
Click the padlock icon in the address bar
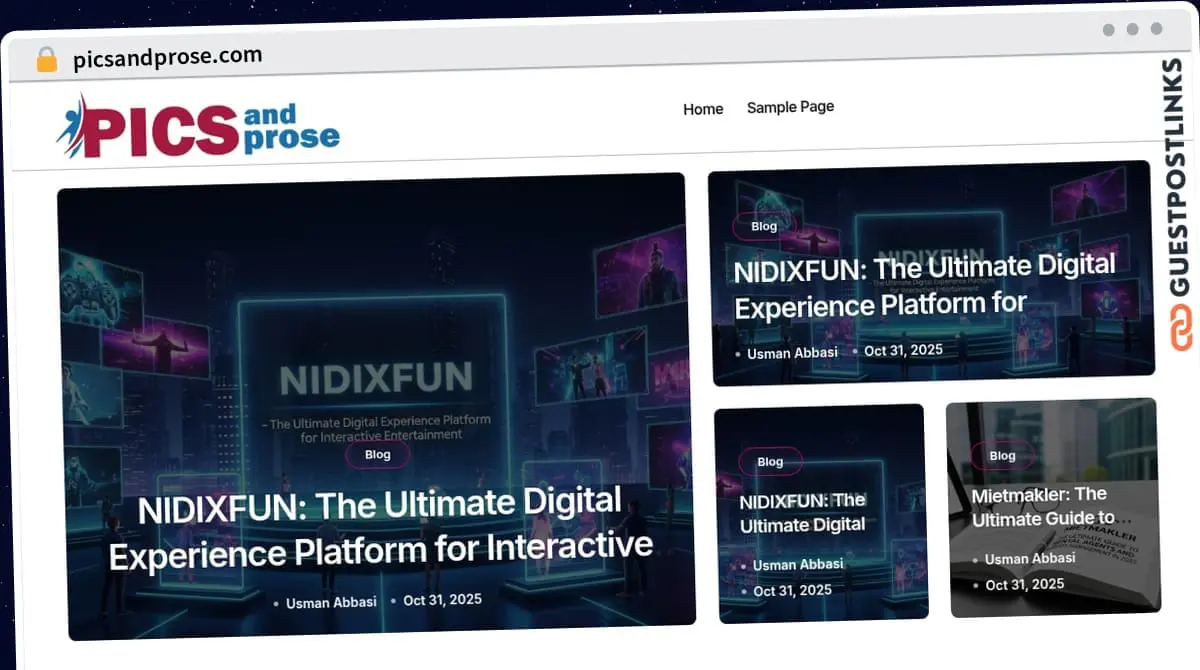pyautogui.click(x=46, y=60)
